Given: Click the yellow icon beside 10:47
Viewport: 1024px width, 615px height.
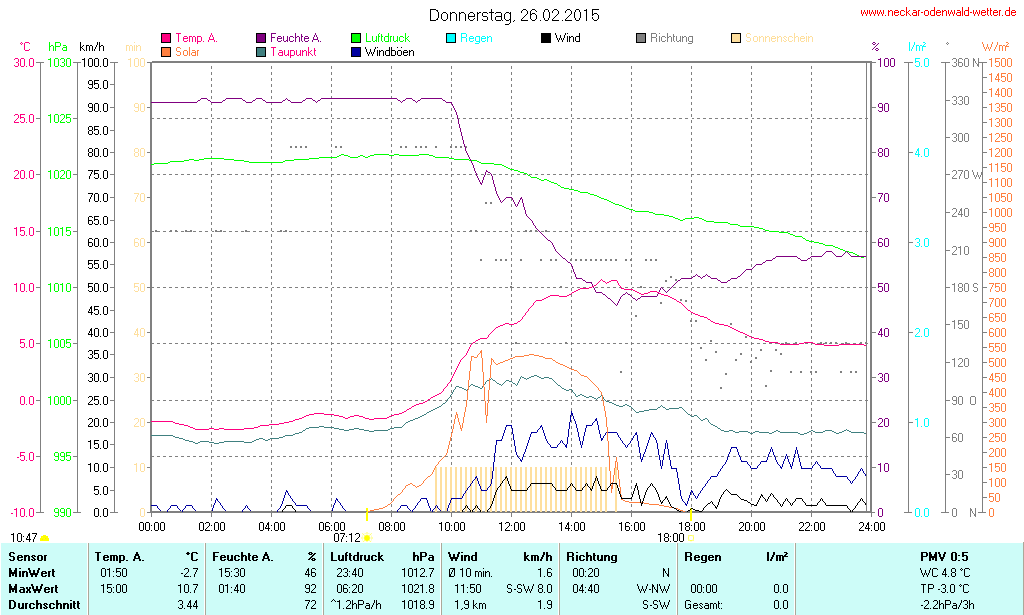Looking at the screenshot, I should tap(44, 539).
